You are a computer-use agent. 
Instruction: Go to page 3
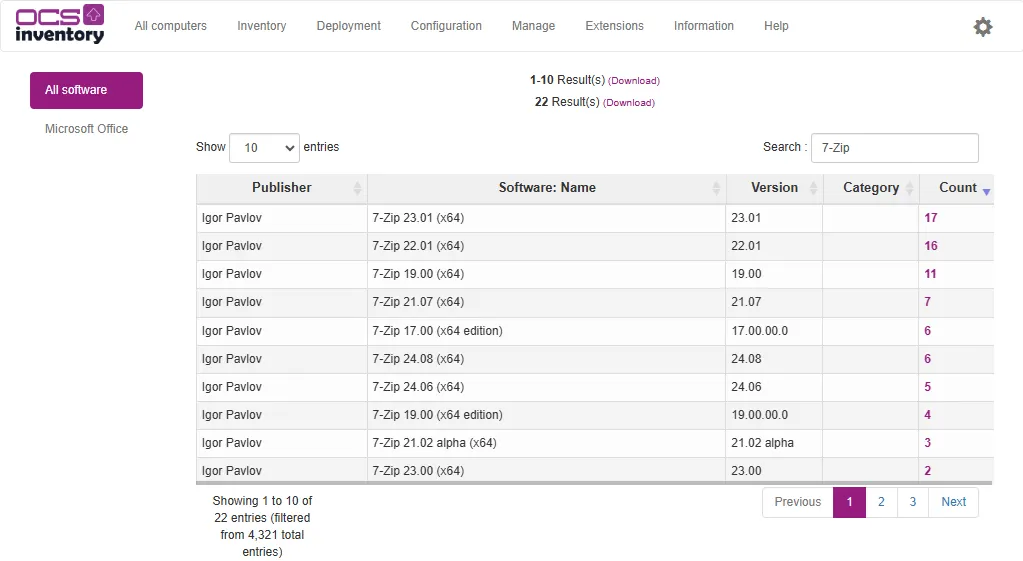coord(913,502)
